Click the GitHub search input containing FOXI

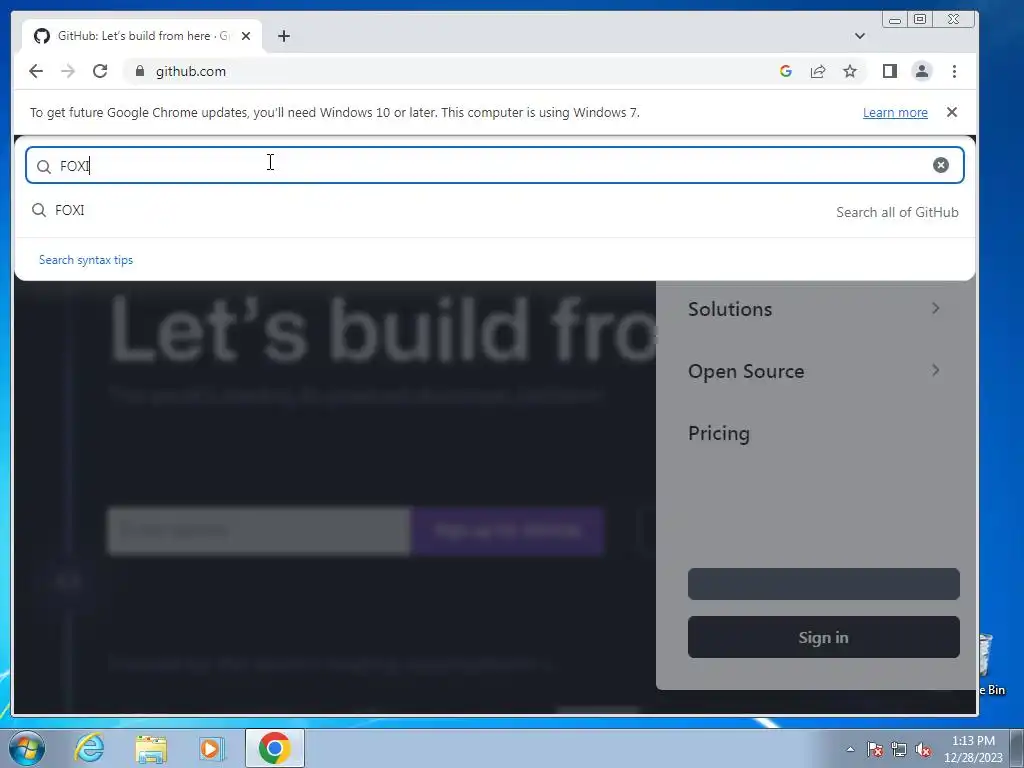point(494,165)
